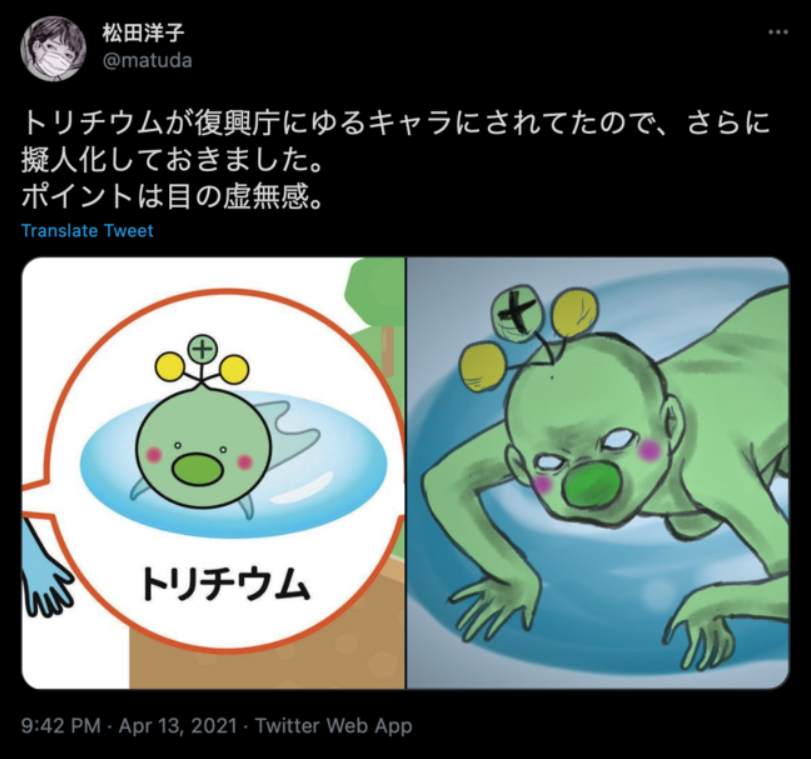The height and width of the screenshot is (759, 811).
Task: Click the @matuda handle
Action: pos(147,61)
